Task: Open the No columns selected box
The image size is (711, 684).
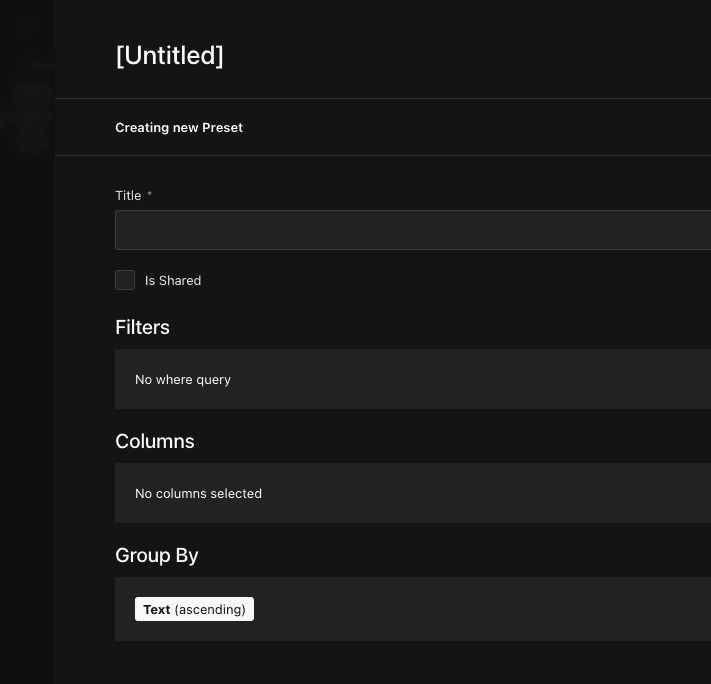Action: pyautogui.click(x=413, y=493)
